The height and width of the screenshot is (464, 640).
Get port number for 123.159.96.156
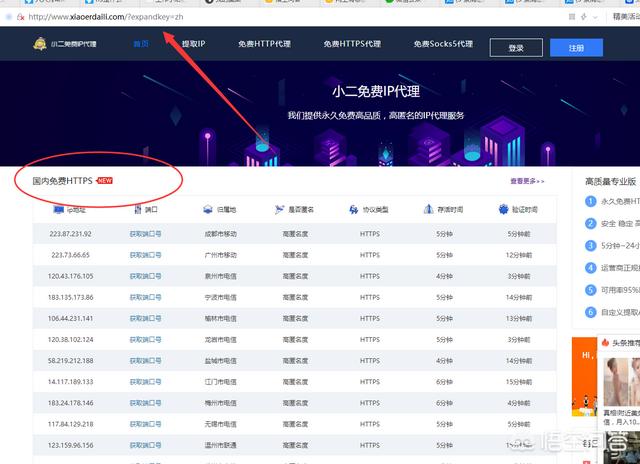[x=145, y=445]
